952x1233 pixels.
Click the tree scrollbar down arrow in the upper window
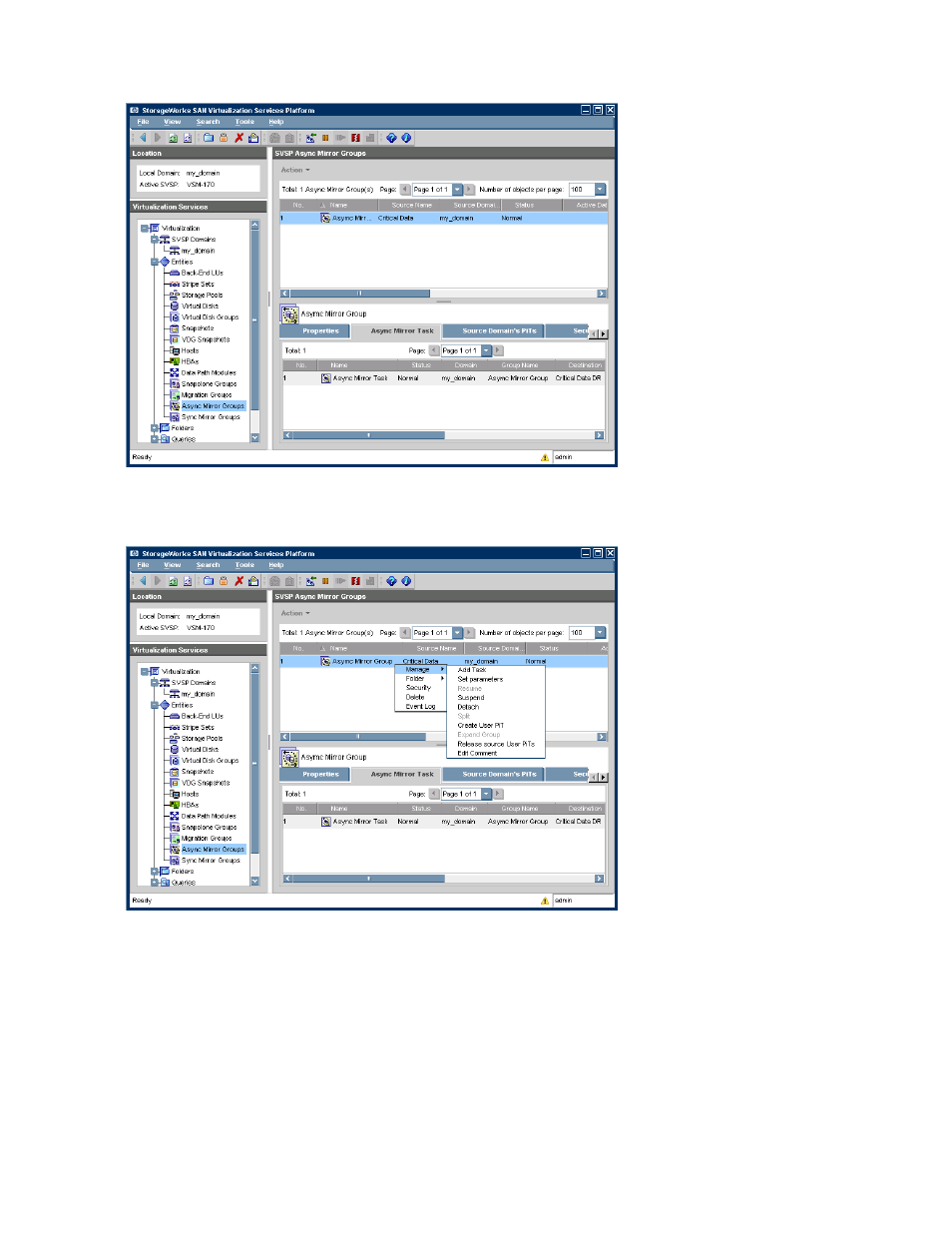(x=254, y=437)
